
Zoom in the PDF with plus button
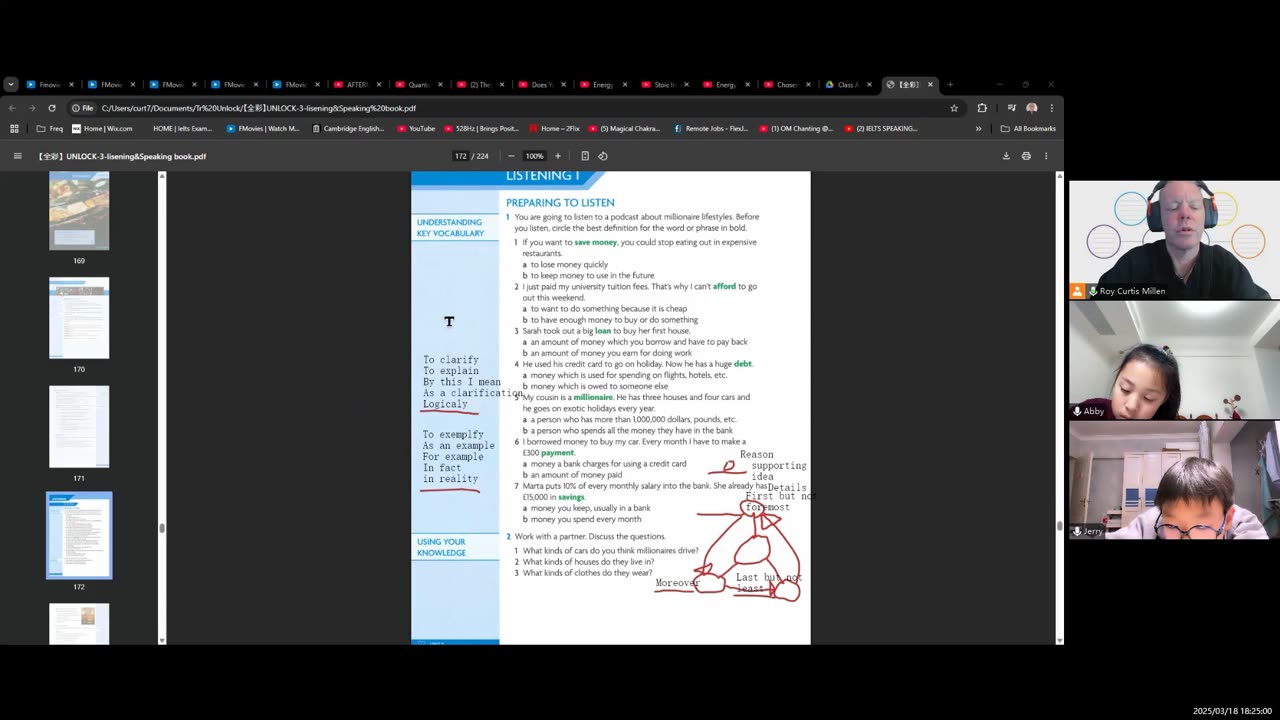pos(558,156)
